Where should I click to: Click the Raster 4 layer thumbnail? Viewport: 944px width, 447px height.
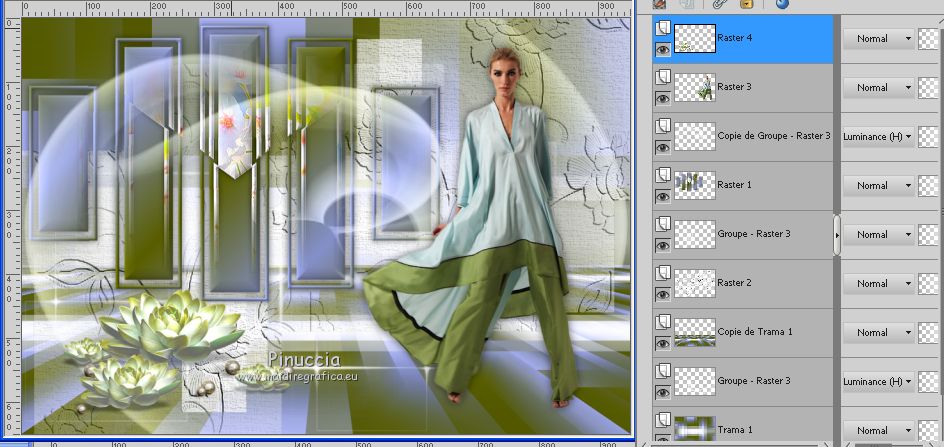(695, 39)
